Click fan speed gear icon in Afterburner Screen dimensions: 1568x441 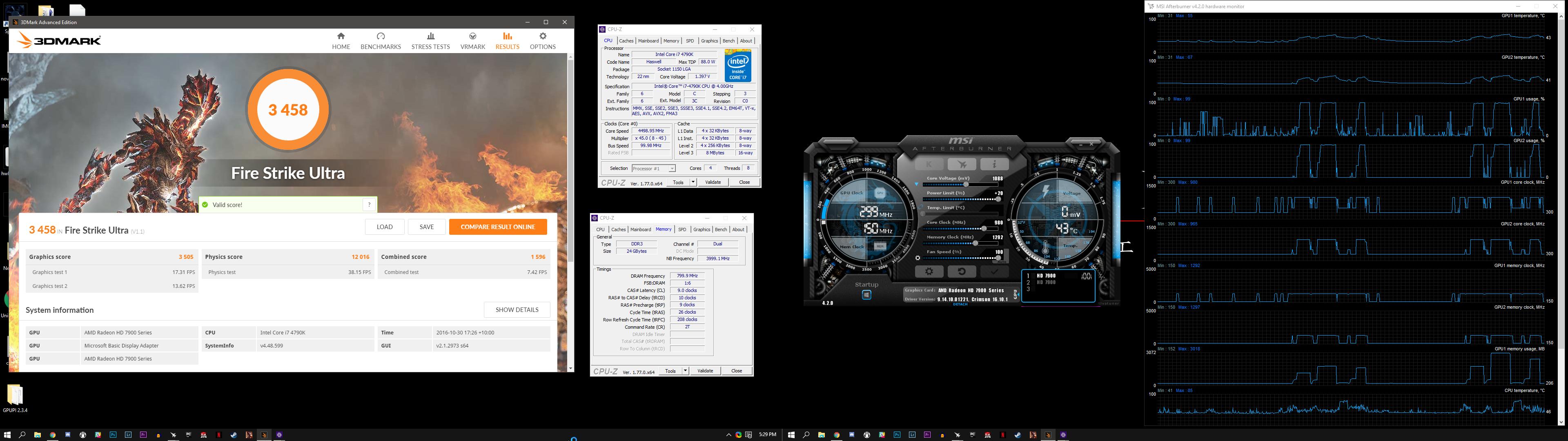pos(918,258)
